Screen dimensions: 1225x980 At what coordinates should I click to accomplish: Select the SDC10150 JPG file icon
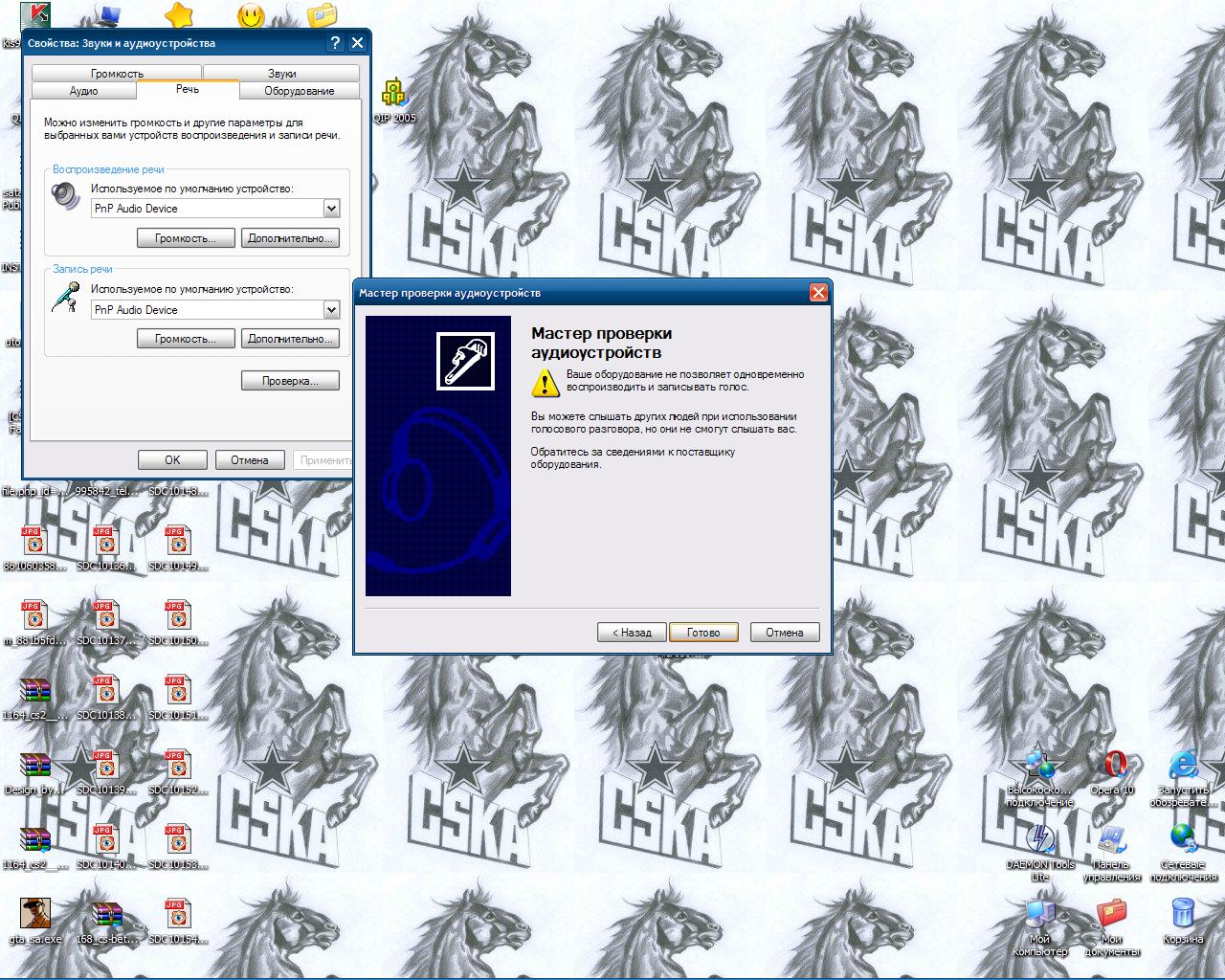(177, 616)
